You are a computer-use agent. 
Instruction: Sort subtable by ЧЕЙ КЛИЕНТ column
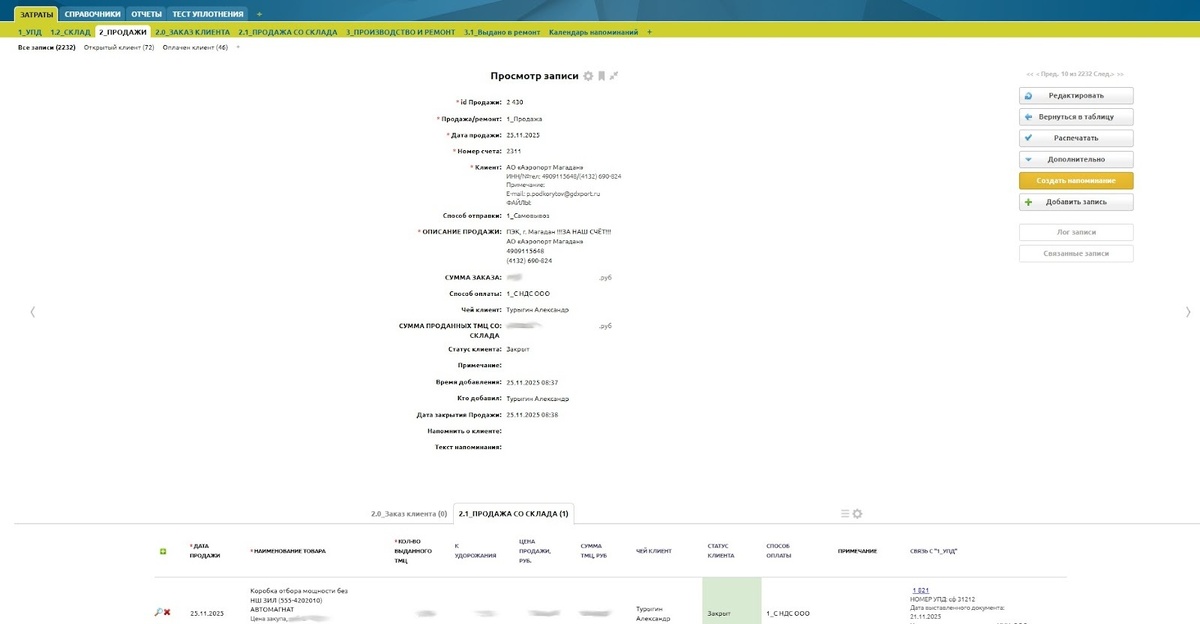pyautogui.click(x=652, y=551)
